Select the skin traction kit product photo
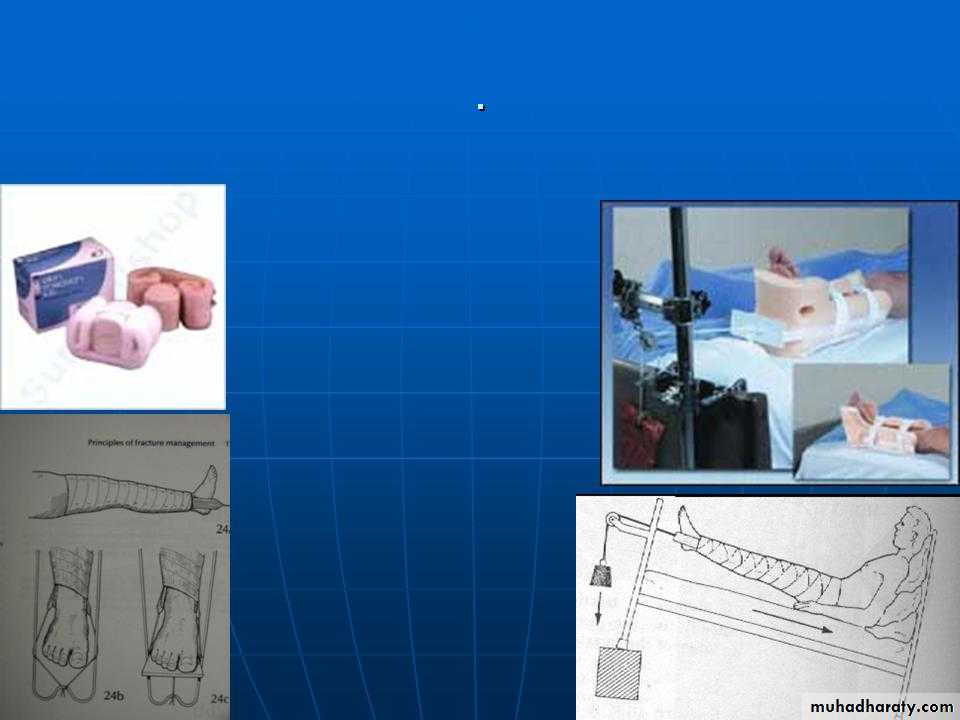Screen dimensions: 960x720 (113, 297)
